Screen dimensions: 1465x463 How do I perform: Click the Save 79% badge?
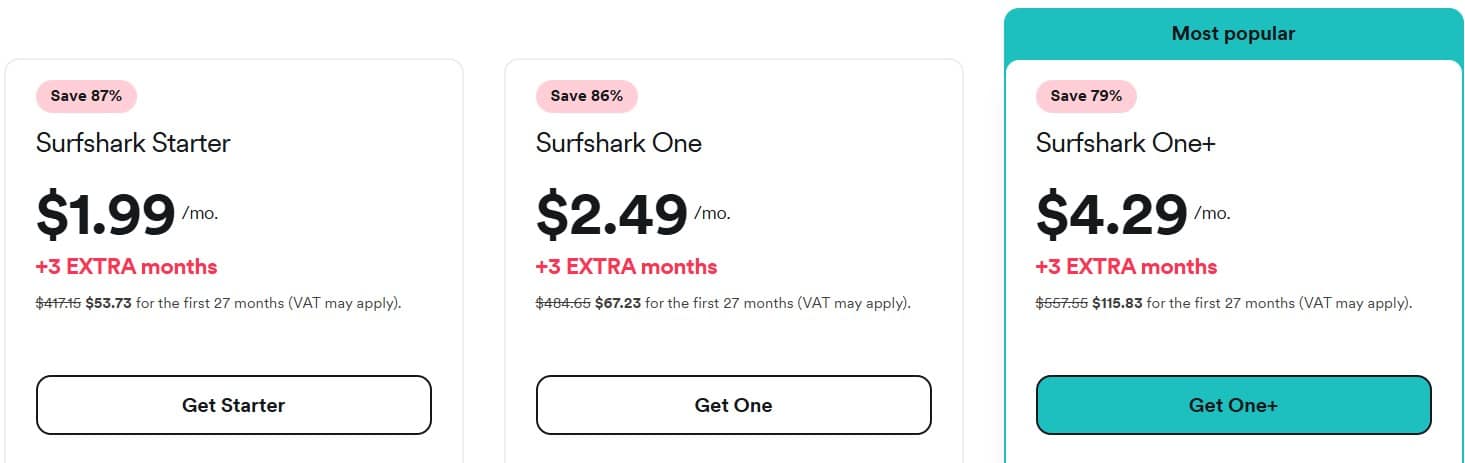pyautogui.click(x=1086, y=96)
